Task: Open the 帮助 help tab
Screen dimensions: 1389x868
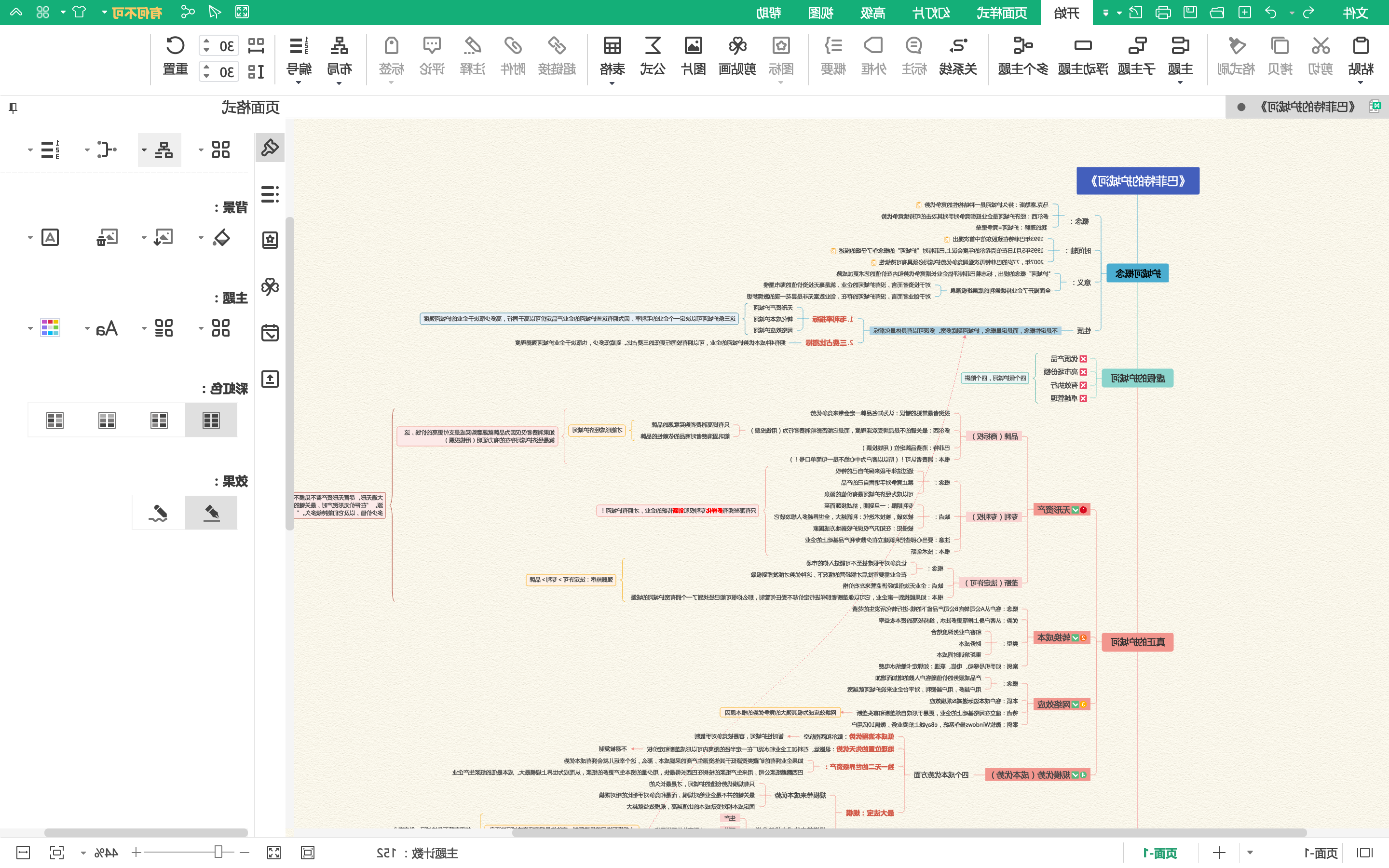Action: (x=769, y=13)
